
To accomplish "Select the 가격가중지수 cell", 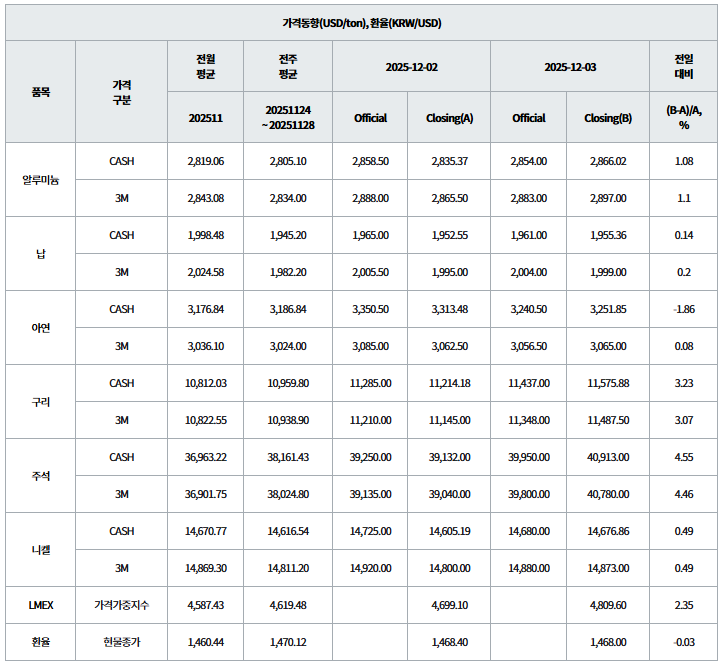I will point(121,605).
